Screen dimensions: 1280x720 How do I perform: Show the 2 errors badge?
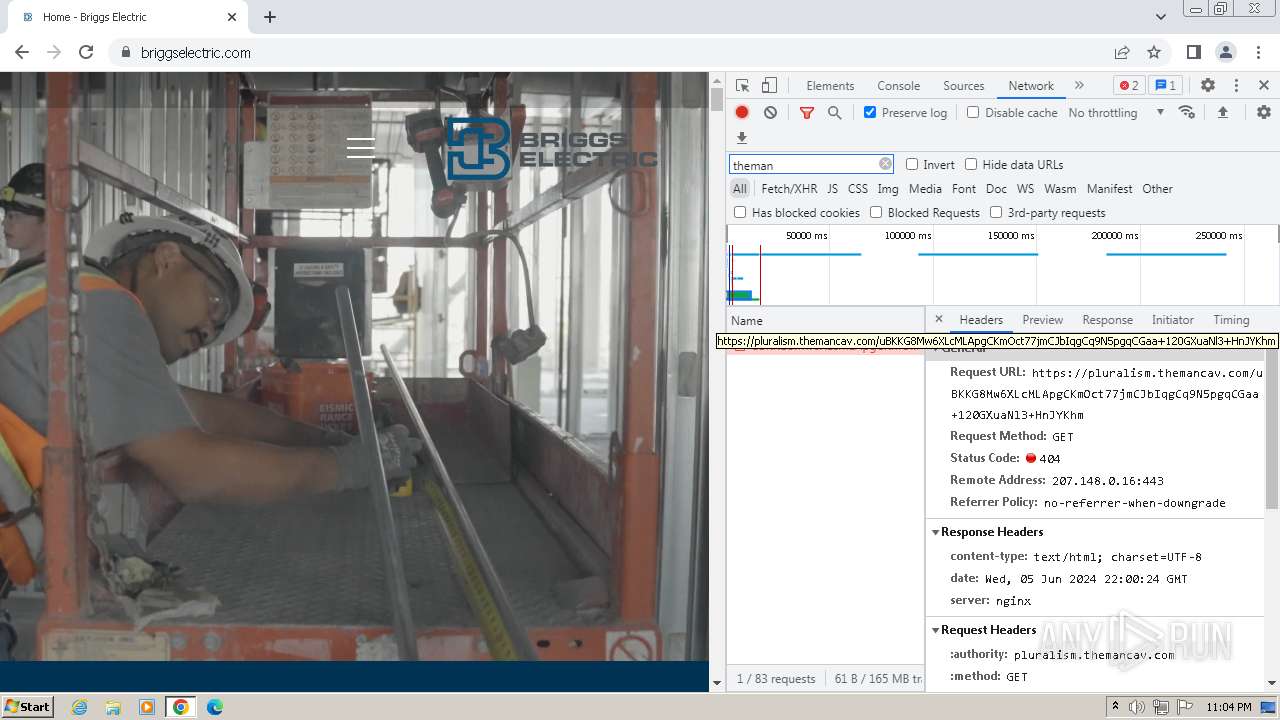point(1128,85)
